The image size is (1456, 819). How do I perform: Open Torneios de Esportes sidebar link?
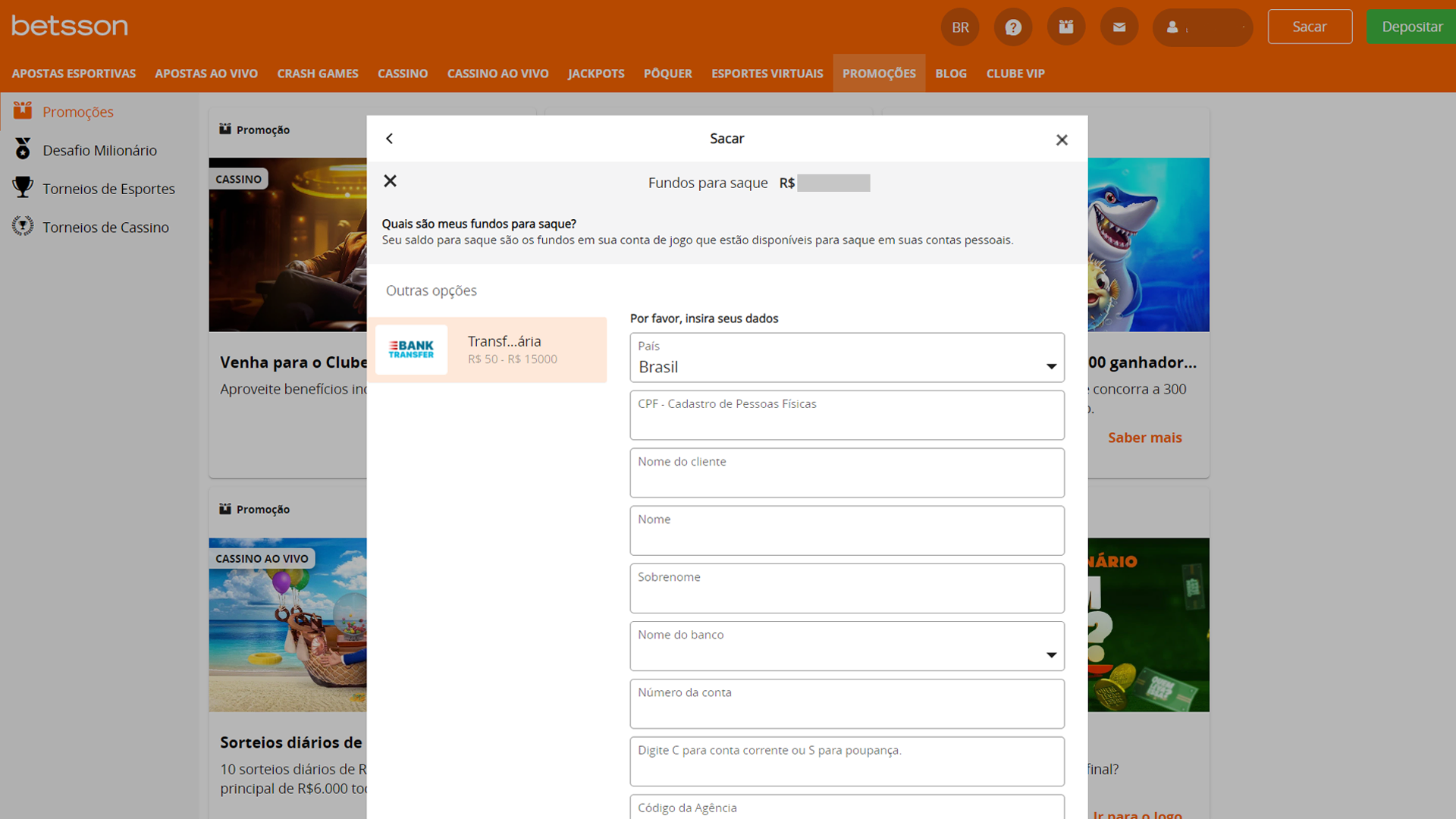pos(108,189)
